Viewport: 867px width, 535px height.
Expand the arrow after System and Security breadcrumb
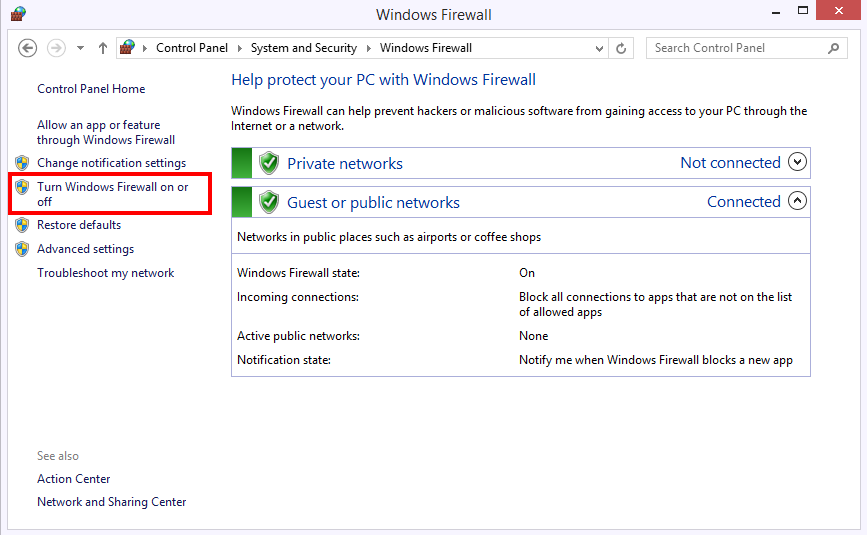(369, 49)
